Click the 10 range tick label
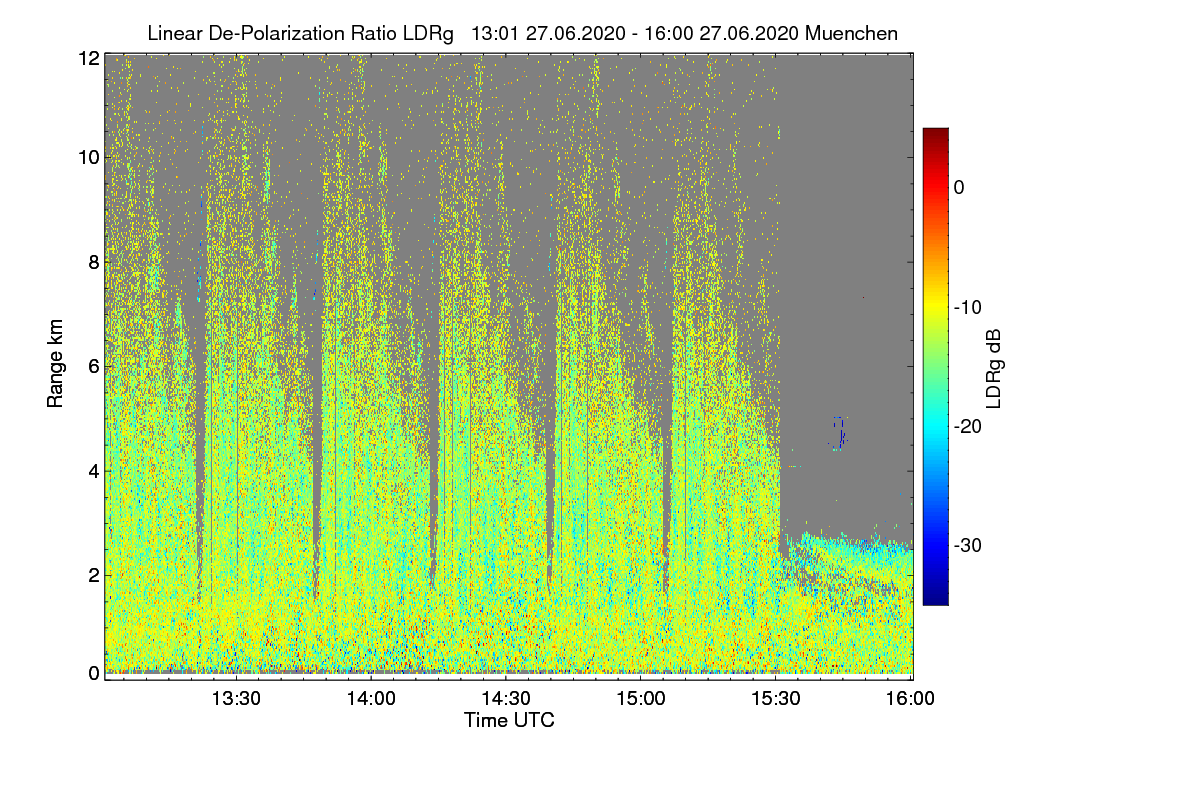 click(89, 157)
